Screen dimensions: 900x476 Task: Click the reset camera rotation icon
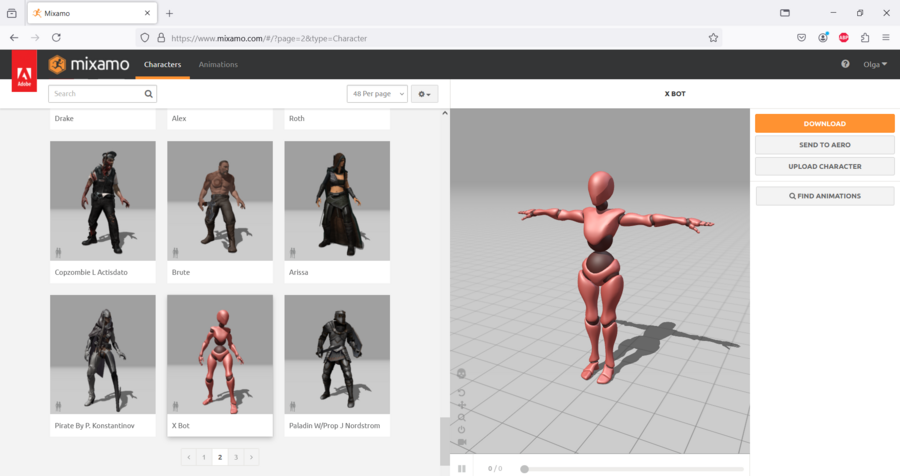click(x=461, y=391)
